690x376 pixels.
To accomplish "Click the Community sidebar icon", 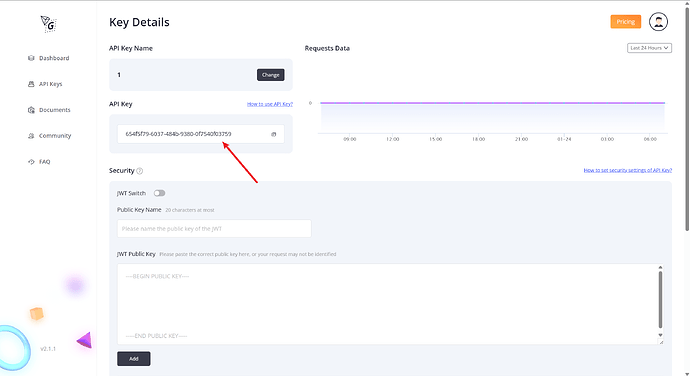I will click(x=31, y=136).
